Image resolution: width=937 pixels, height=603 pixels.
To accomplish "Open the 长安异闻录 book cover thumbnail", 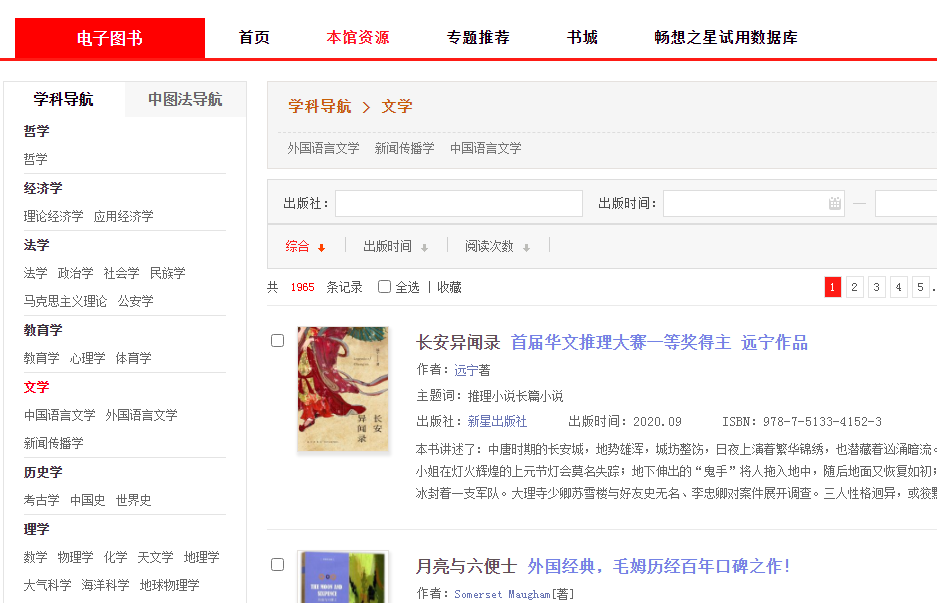I will click(343, 389).
